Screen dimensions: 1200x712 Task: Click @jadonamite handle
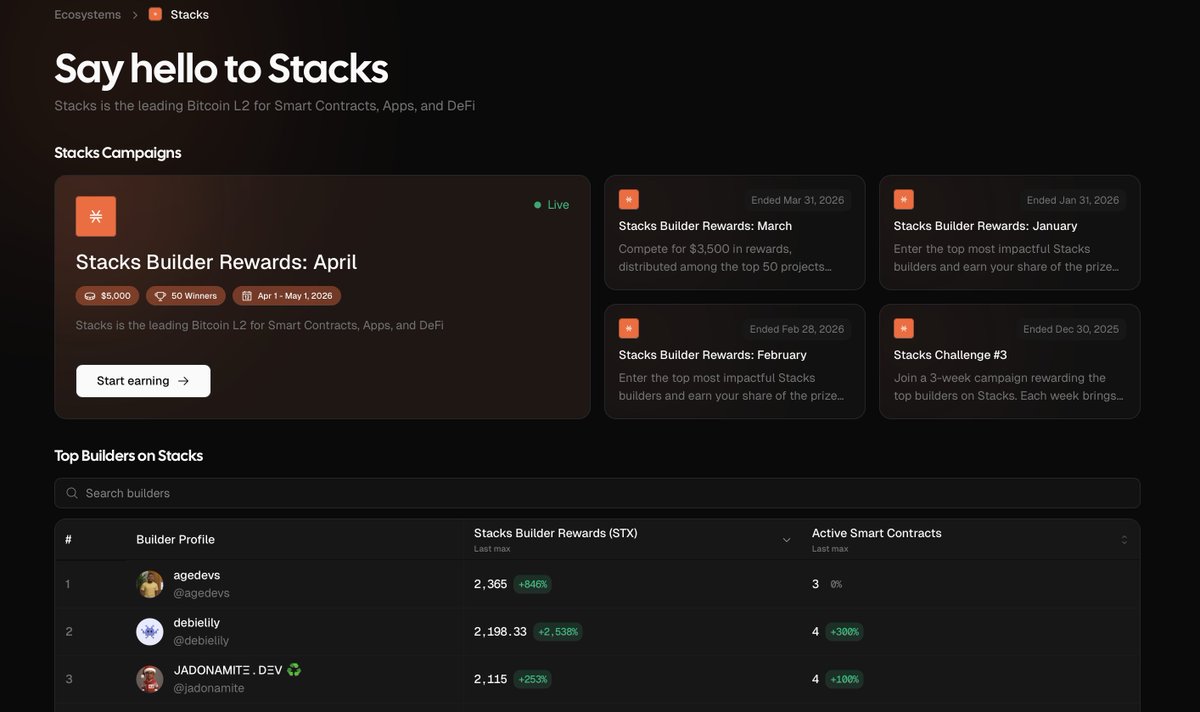point(209,688)
